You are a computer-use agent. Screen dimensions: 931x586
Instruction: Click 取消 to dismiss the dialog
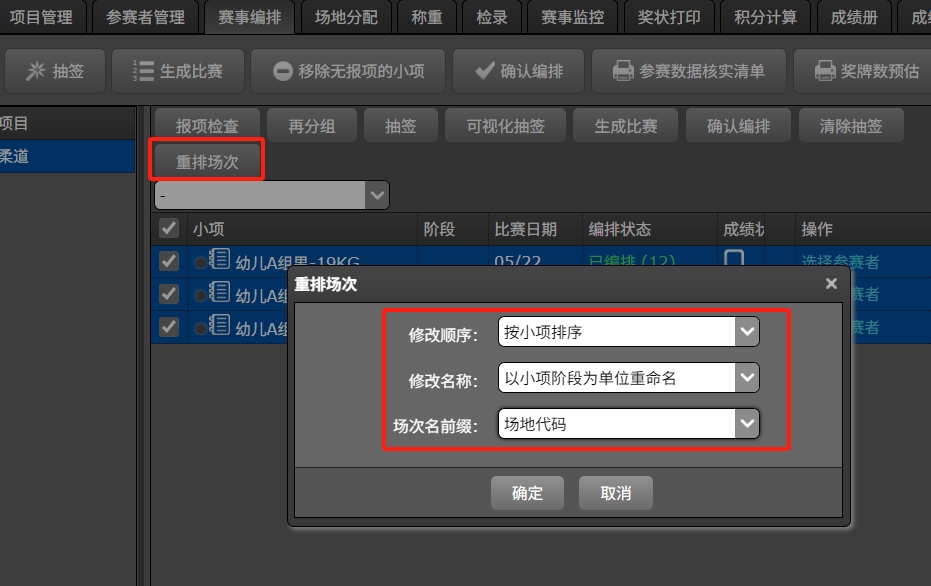616,493
